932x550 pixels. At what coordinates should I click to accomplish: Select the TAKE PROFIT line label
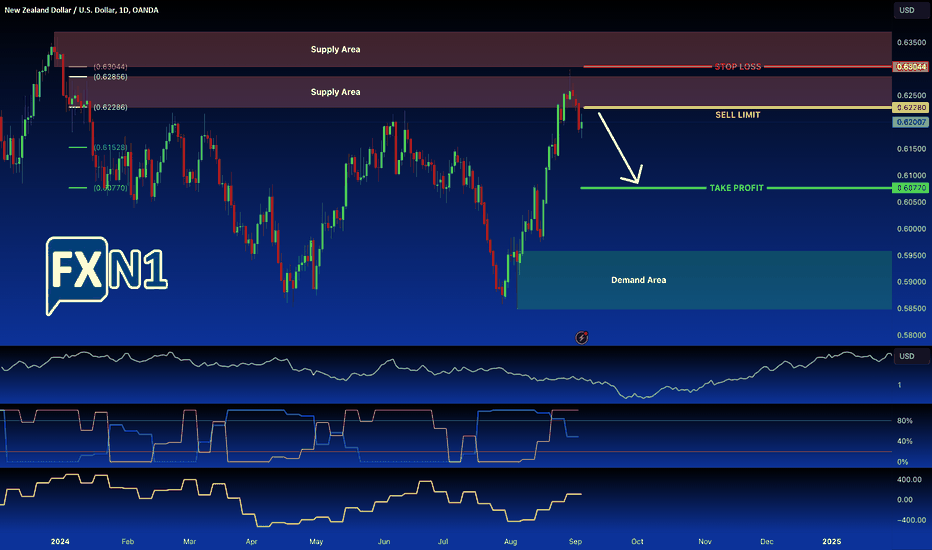736,188
